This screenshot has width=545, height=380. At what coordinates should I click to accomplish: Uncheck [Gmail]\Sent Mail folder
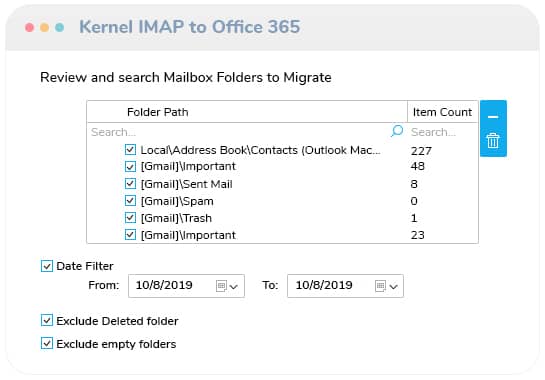130,183
